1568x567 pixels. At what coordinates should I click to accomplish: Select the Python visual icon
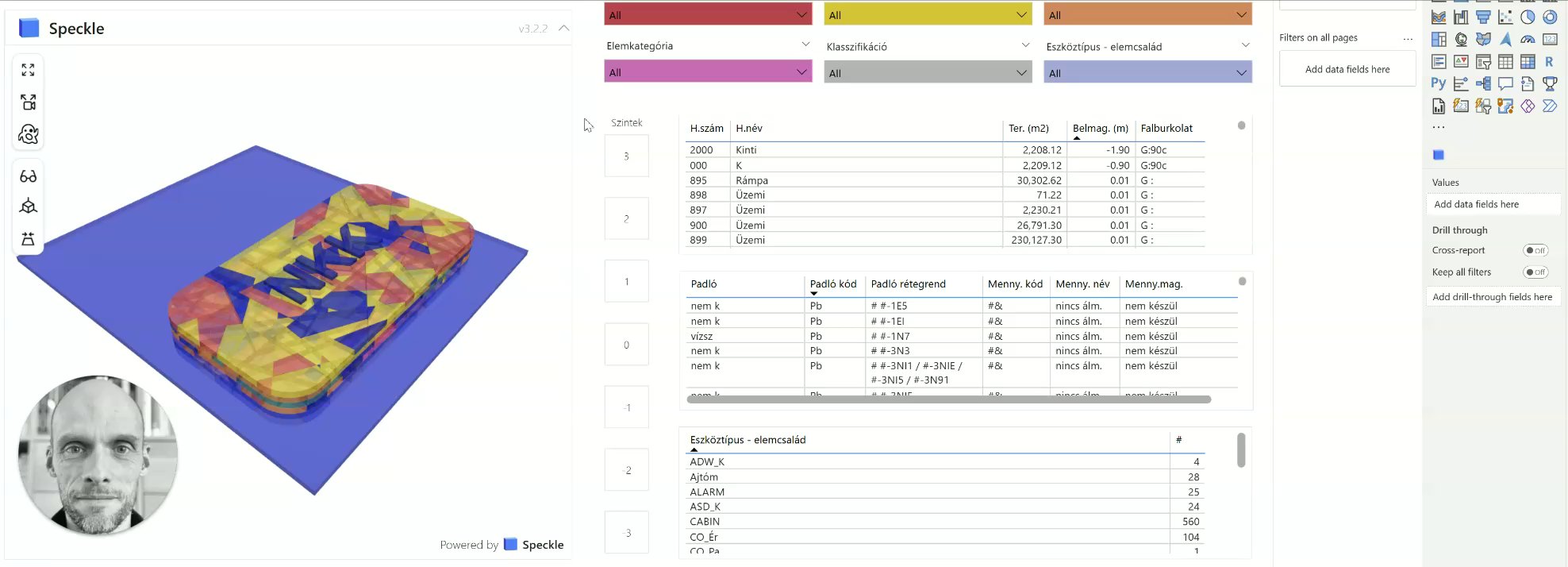[1439, 83]
